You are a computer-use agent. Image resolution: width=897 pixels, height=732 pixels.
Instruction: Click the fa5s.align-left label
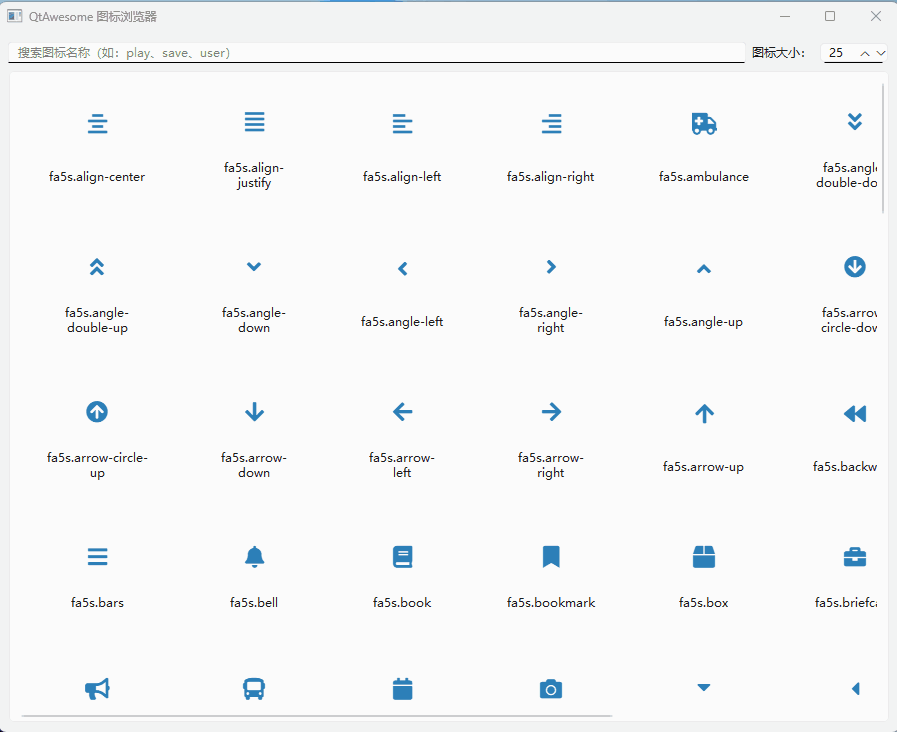click(402, 177)
